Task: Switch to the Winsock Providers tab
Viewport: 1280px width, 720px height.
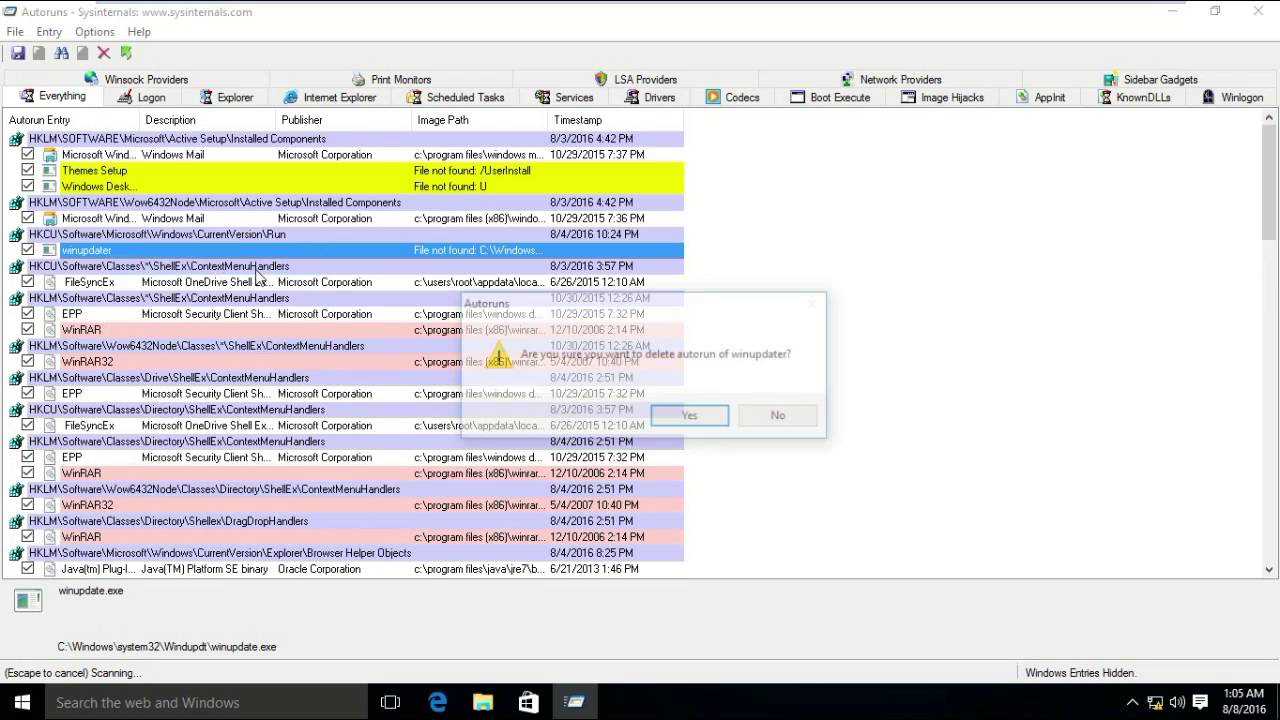Action: (x=136, y=79)
